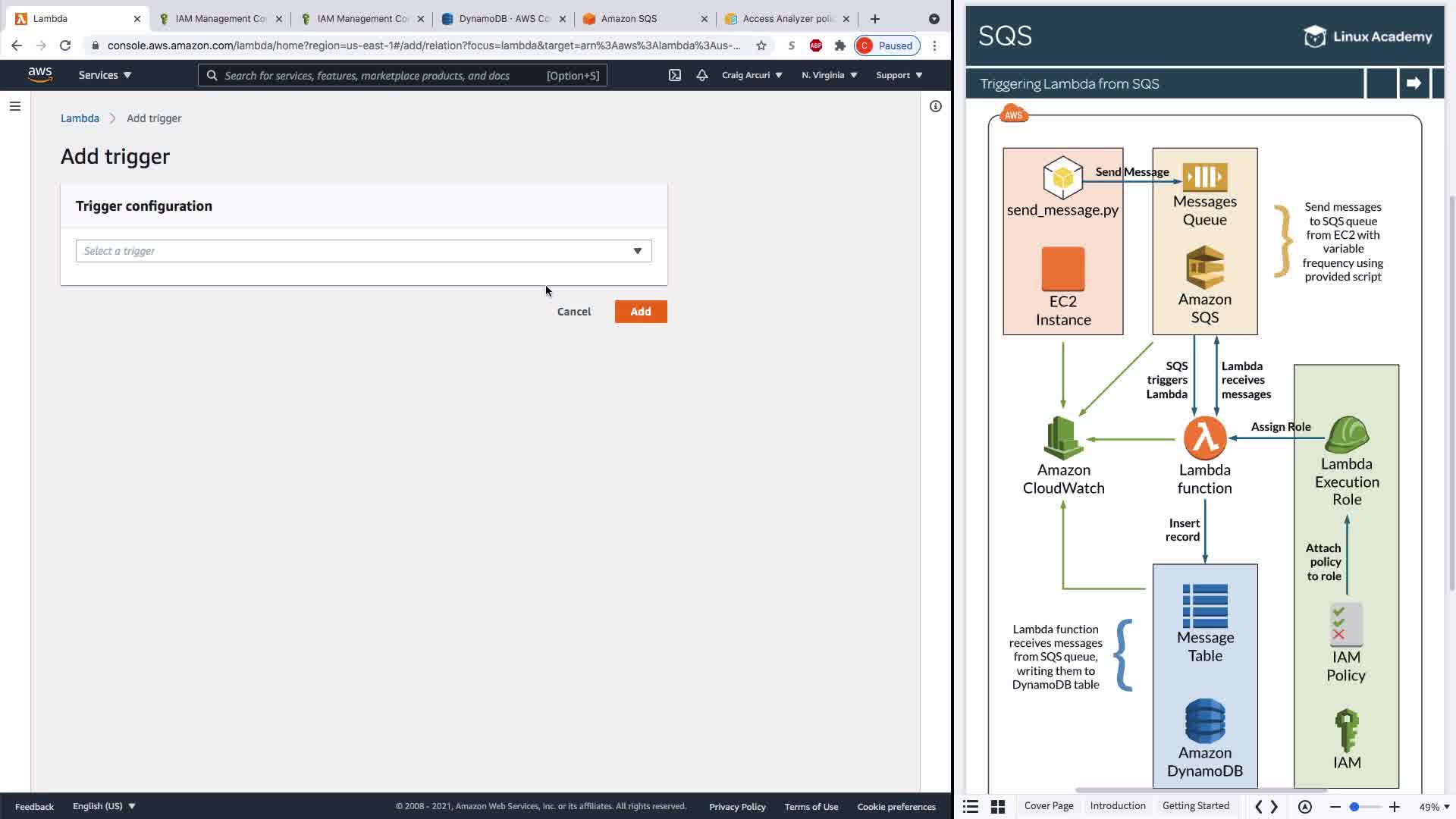
Task: Click the next slide arrow button
Action: click(x=1413, y=83)
